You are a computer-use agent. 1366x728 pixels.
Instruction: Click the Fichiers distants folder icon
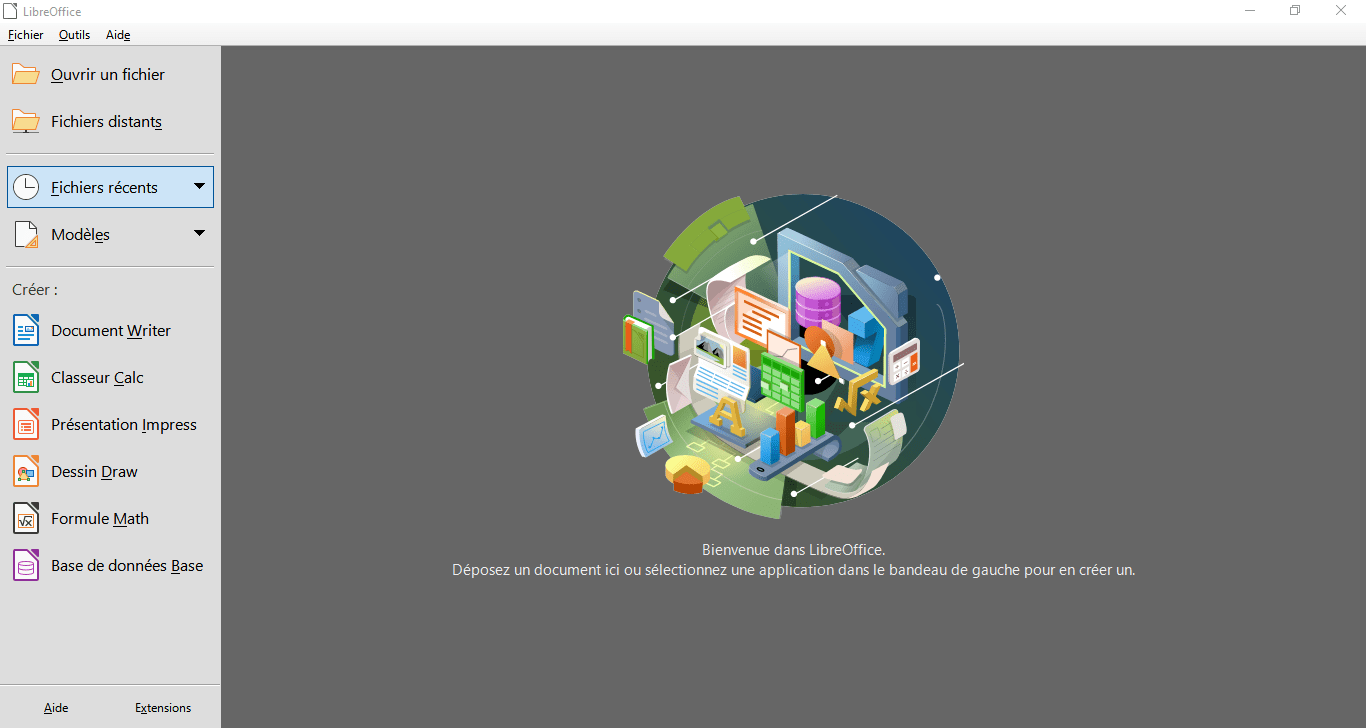coord(26,121)
